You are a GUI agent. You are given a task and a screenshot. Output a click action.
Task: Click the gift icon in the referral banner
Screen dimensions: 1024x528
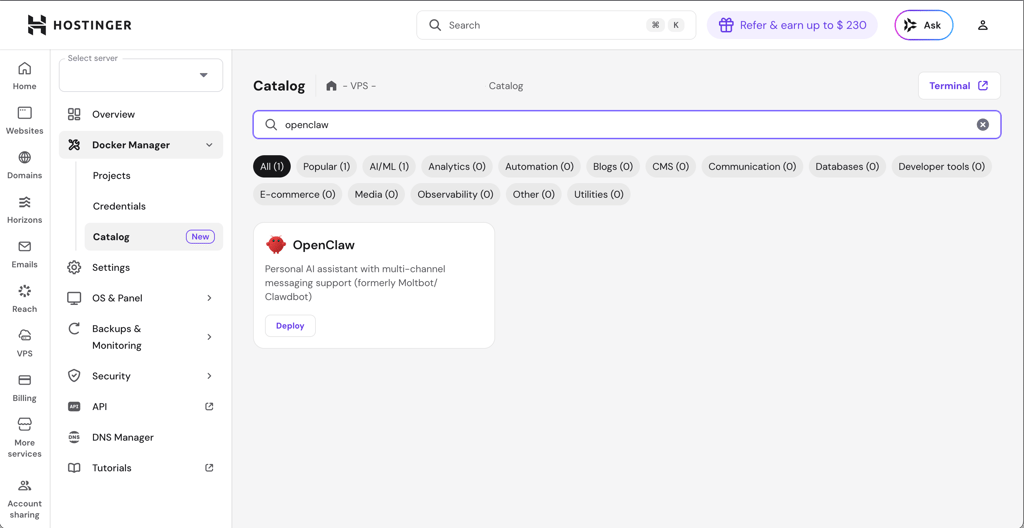click(726, 25)
